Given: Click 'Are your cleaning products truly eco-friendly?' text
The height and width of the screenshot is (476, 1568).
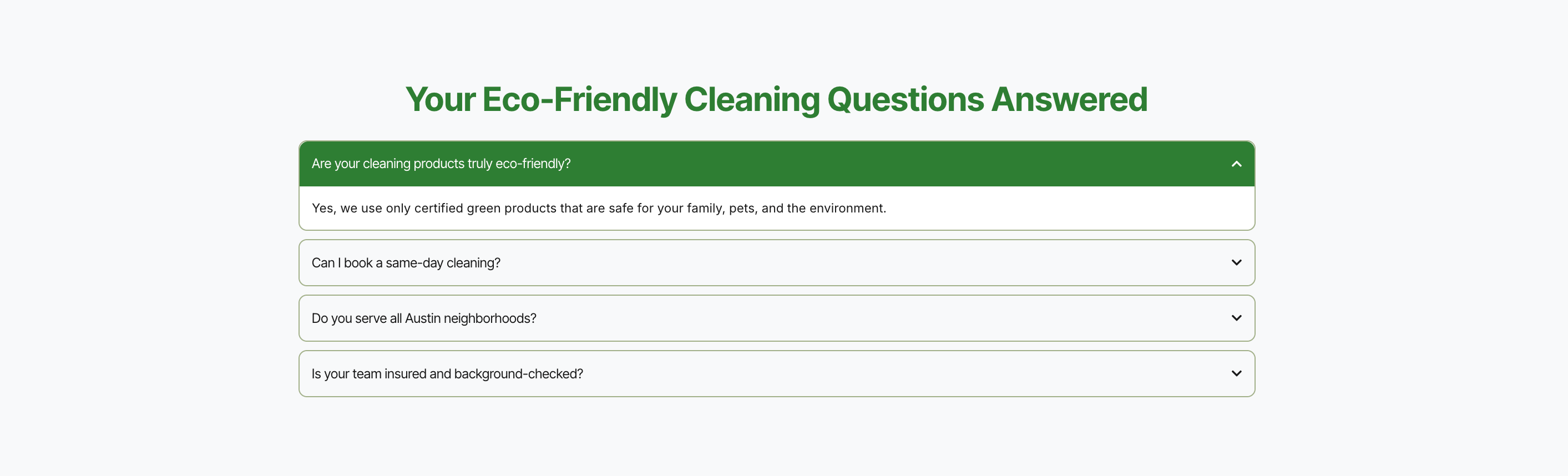Looking at the screenshot, I should pos(441,164).
